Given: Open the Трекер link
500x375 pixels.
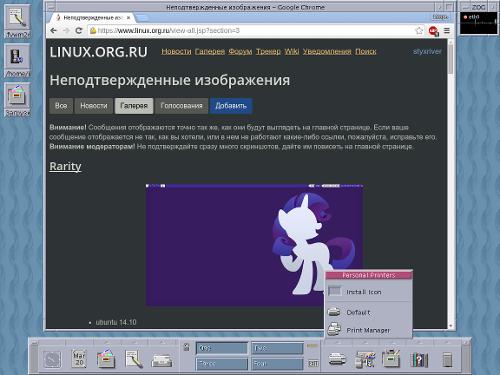Looking at the screenshot, I should [x=268, y=51].
